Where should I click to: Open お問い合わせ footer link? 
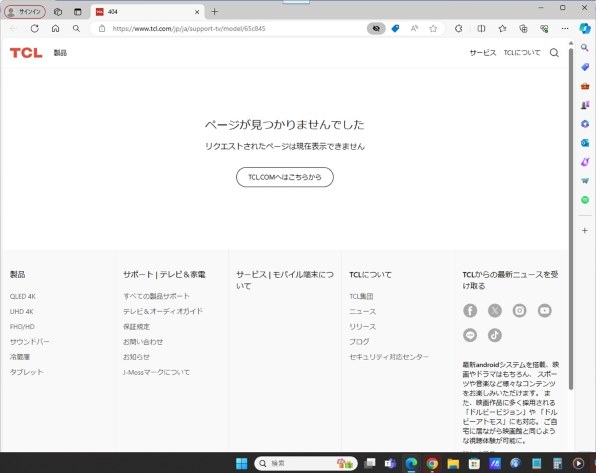pyautogui.click(x=143, y=342)
